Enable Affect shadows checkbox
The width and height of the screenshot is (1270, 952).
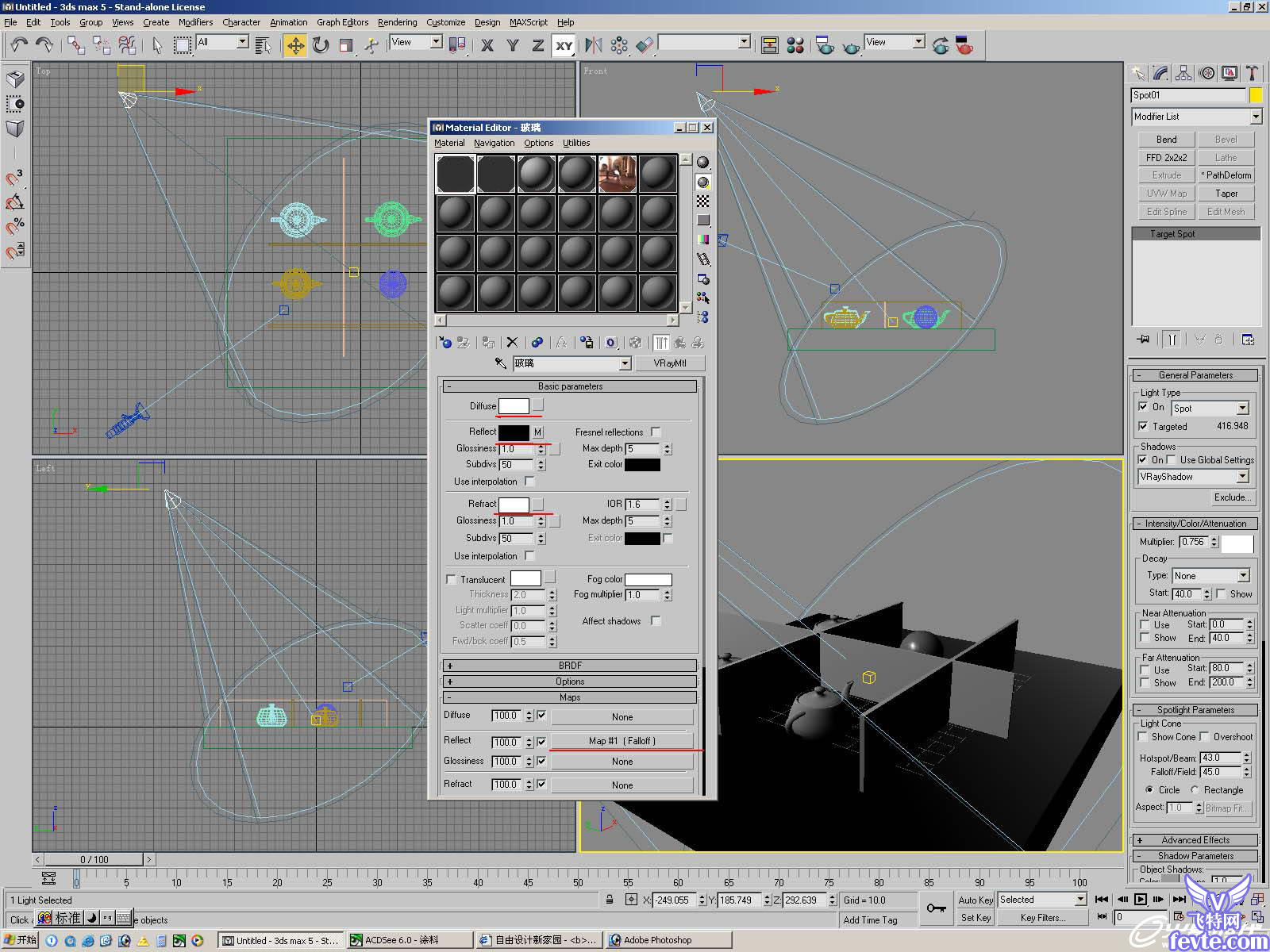(x=656, y=620)
